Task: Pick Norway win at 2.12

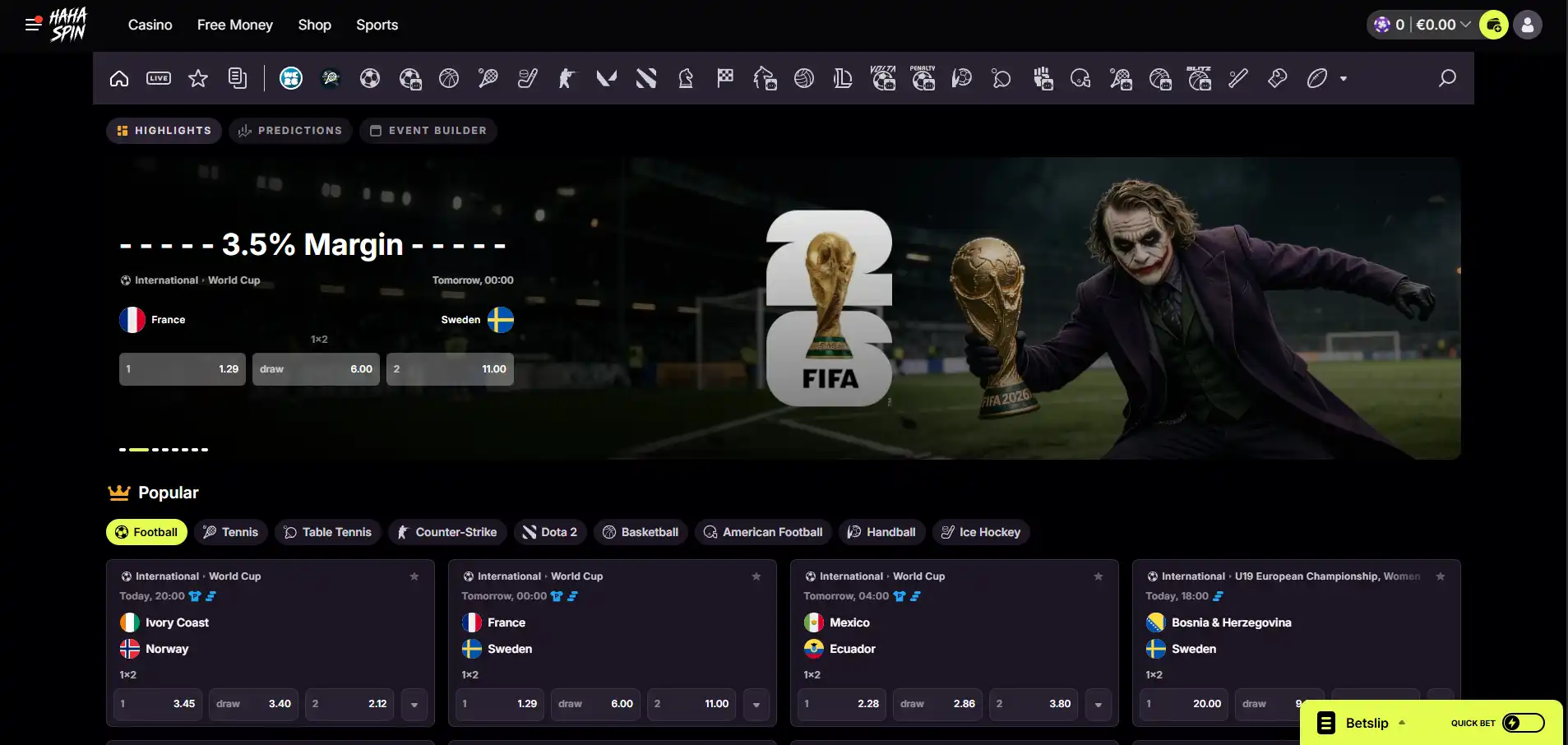Action: (349, 705)
